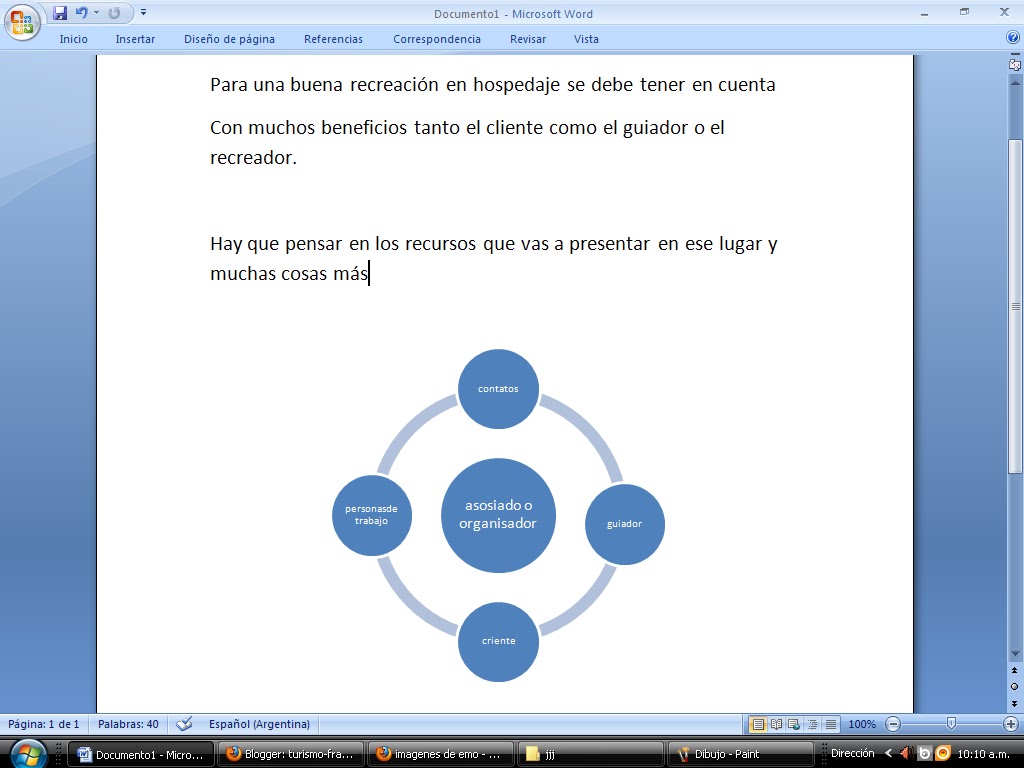Click the Dirección toolbar label on taskbar

pyautogui.click(x=852, y=754)
